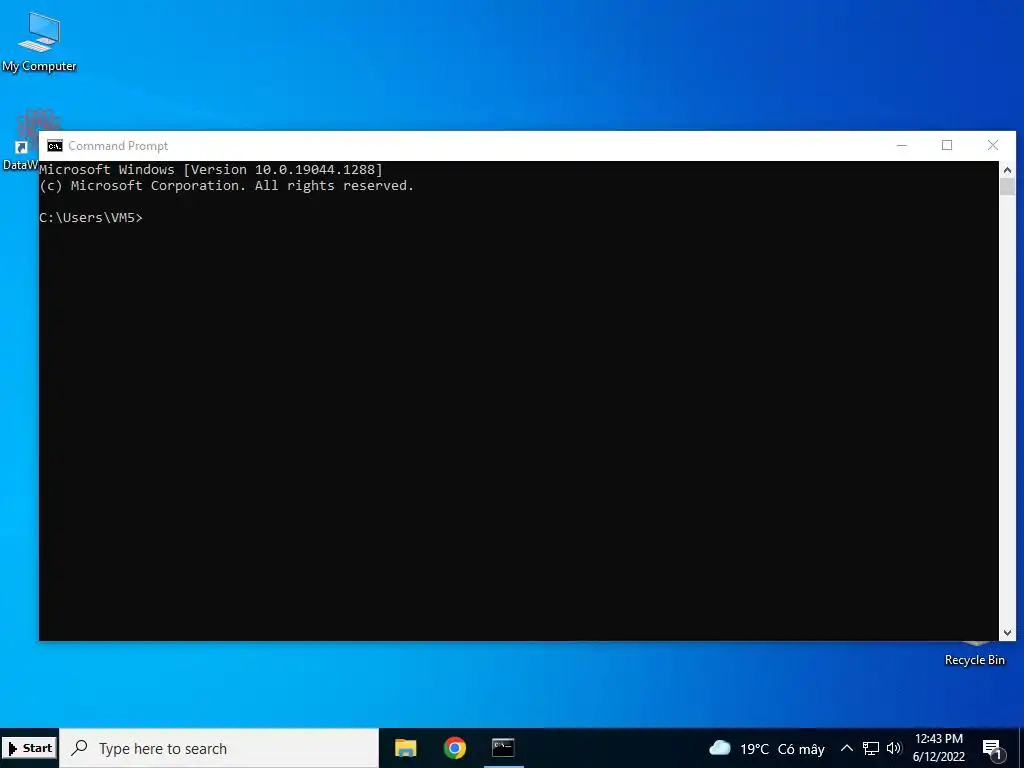Click the Command Prompt scrollbar thumb
This screenshot has height=768, width=1024.
click(x=1007, y=186)
